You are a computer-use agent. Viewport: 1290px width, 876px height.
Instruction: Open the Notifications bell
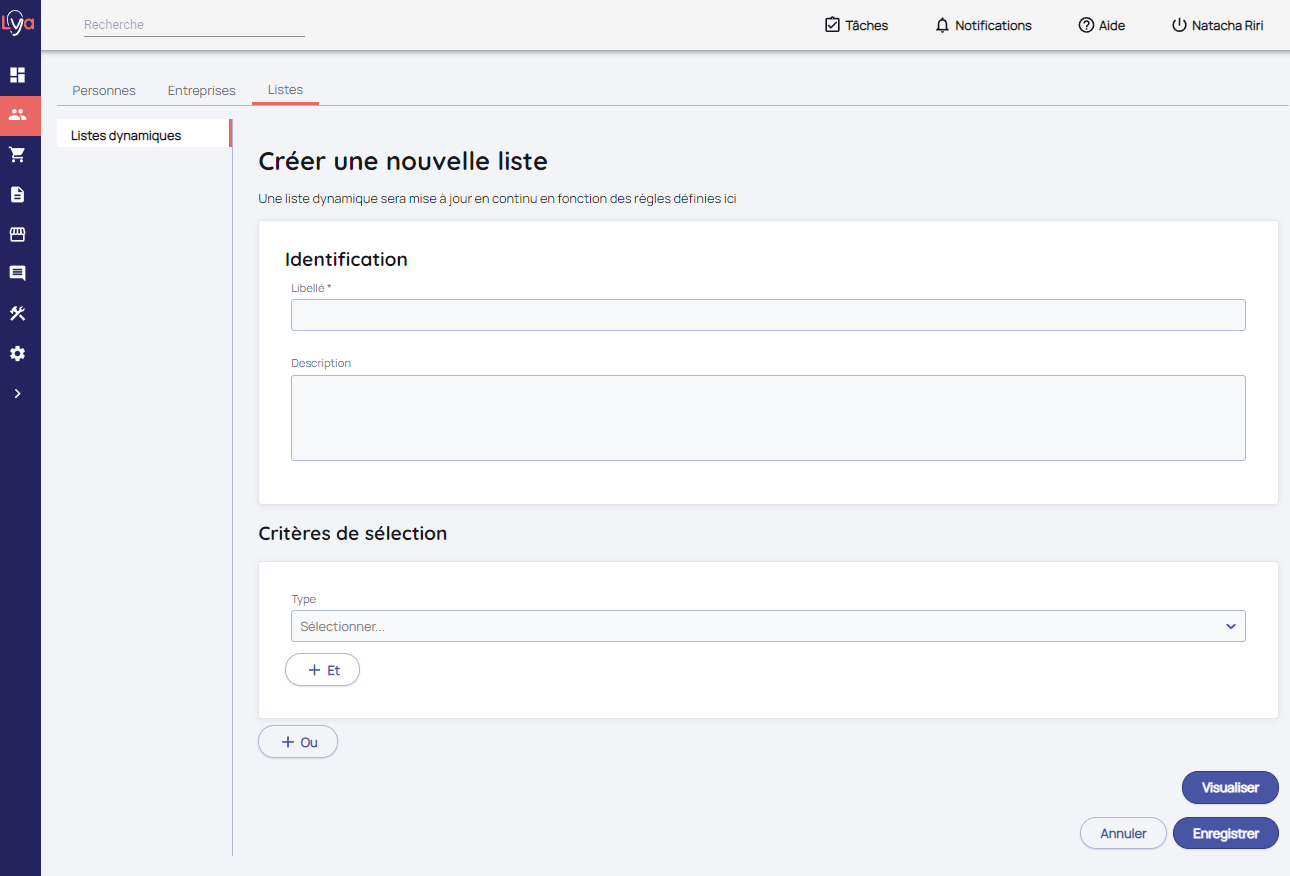(x=983, y=25)
